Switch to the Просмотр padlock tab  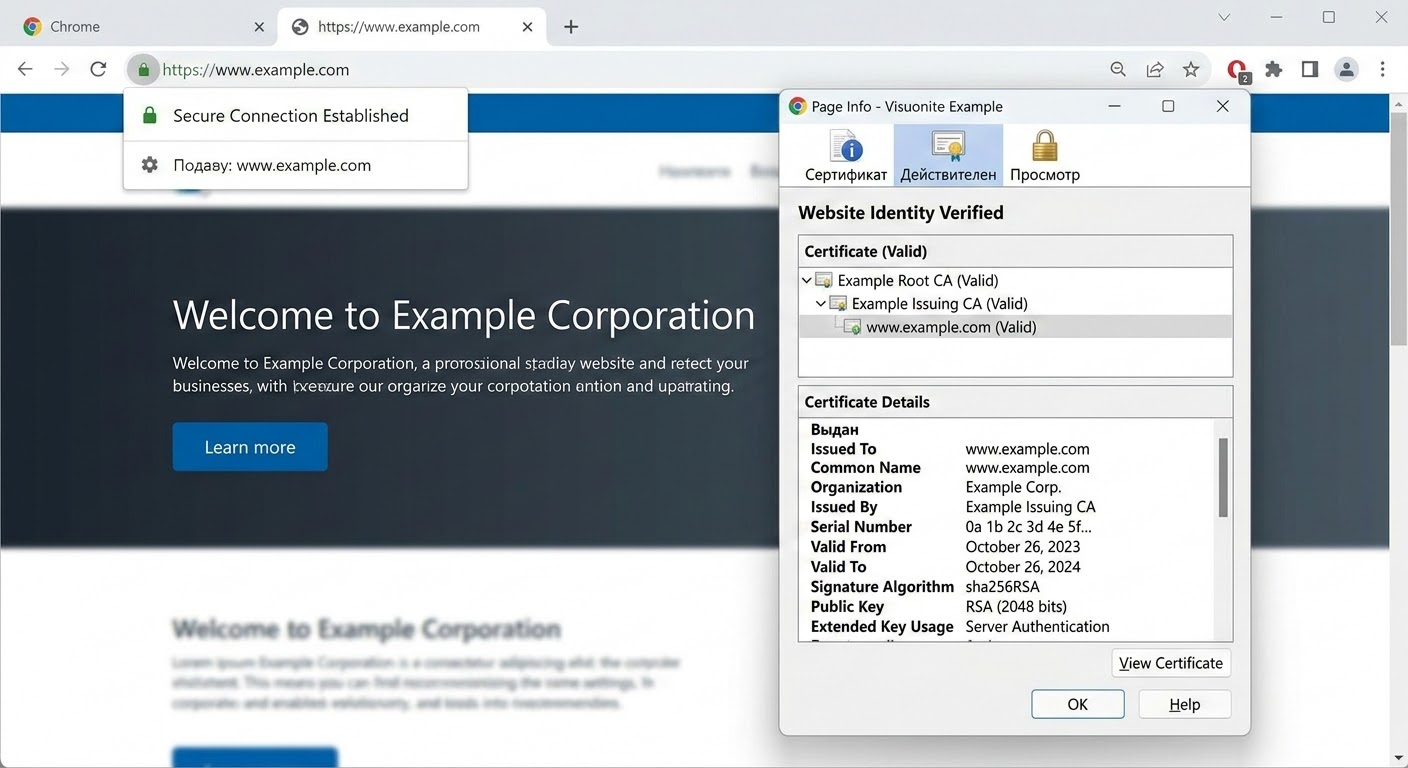[x=1044, y=155]
